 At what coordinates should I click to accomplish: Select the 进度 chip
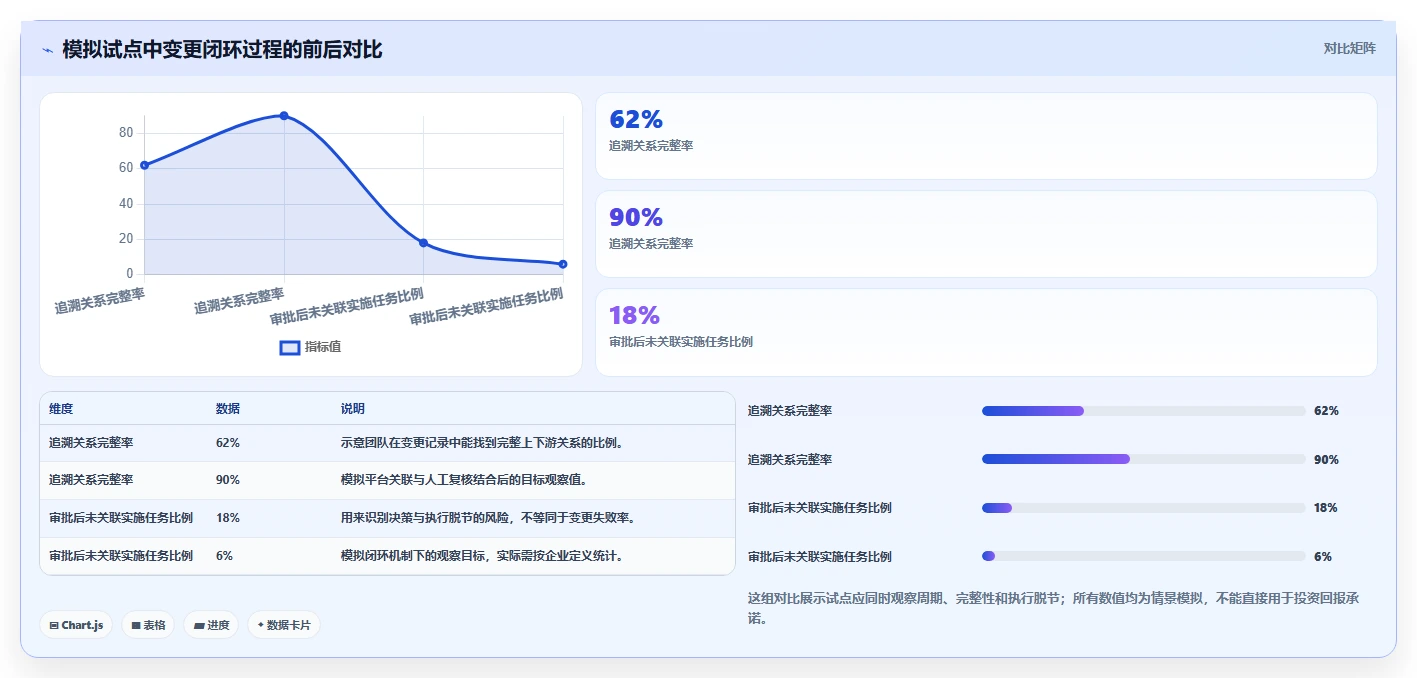coord(211,625)
